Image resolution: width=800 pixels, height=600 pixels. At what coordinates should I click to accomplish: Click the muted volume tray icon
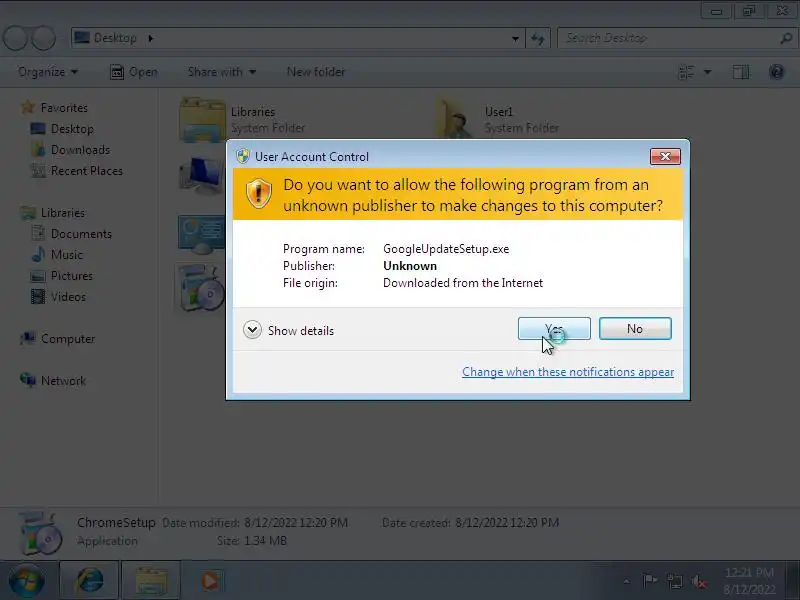(699, 581)
